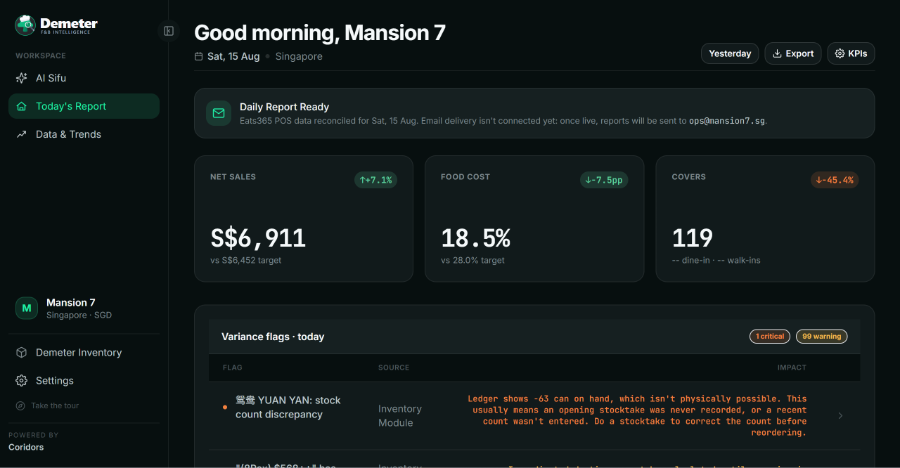This screenshot has height=468, width=900.
Task: Export the daily report
Action: 793,53
